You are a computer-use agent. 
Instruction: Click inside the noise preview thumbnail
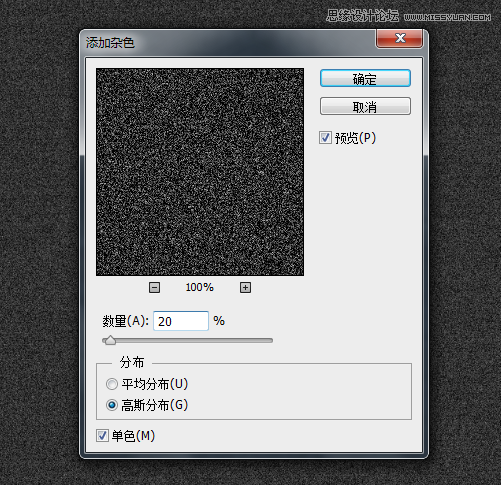[x=200, y=172]
